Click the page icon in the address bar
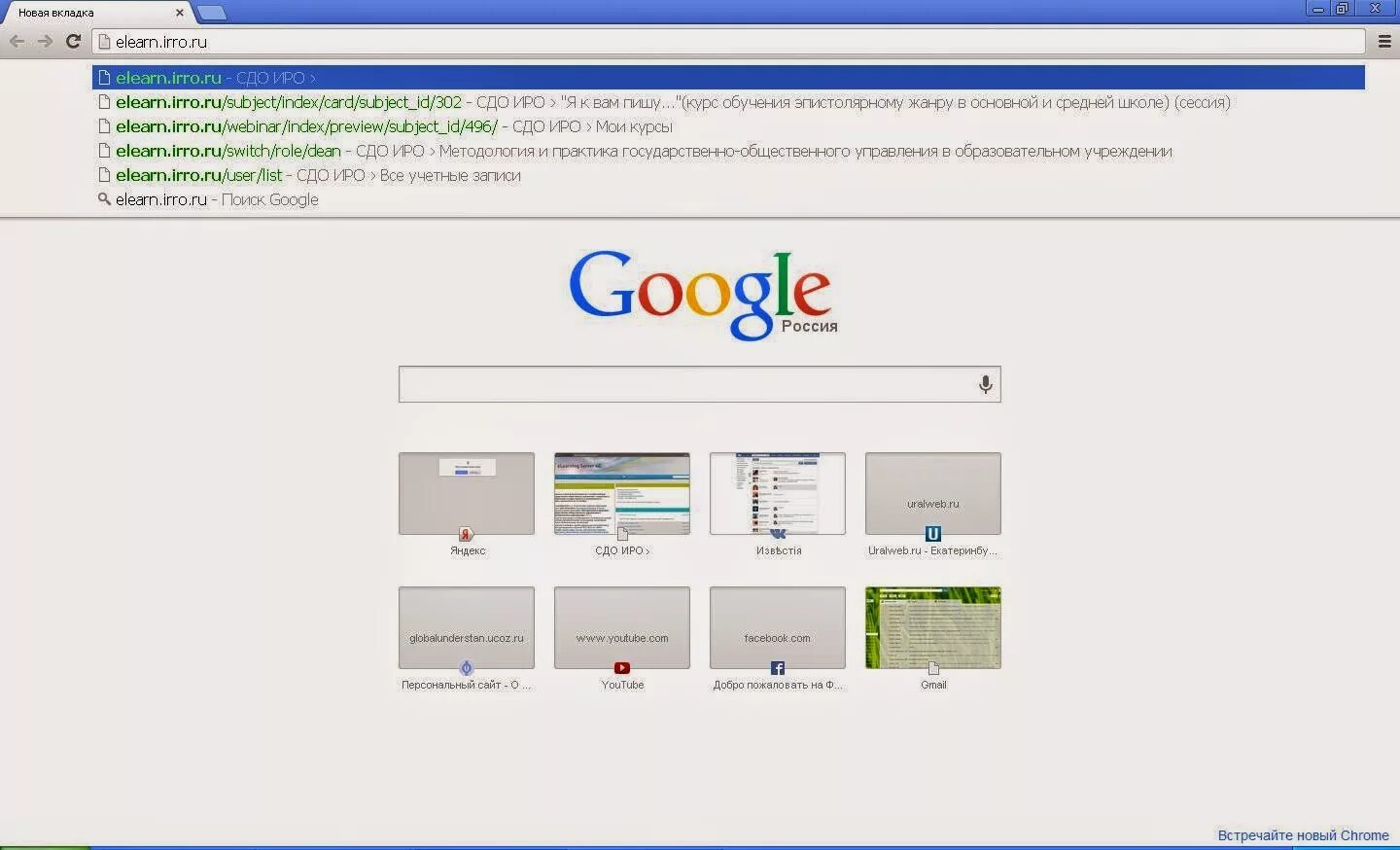The width and height of the screenshot is (1400, 850). tap(105, 42)
